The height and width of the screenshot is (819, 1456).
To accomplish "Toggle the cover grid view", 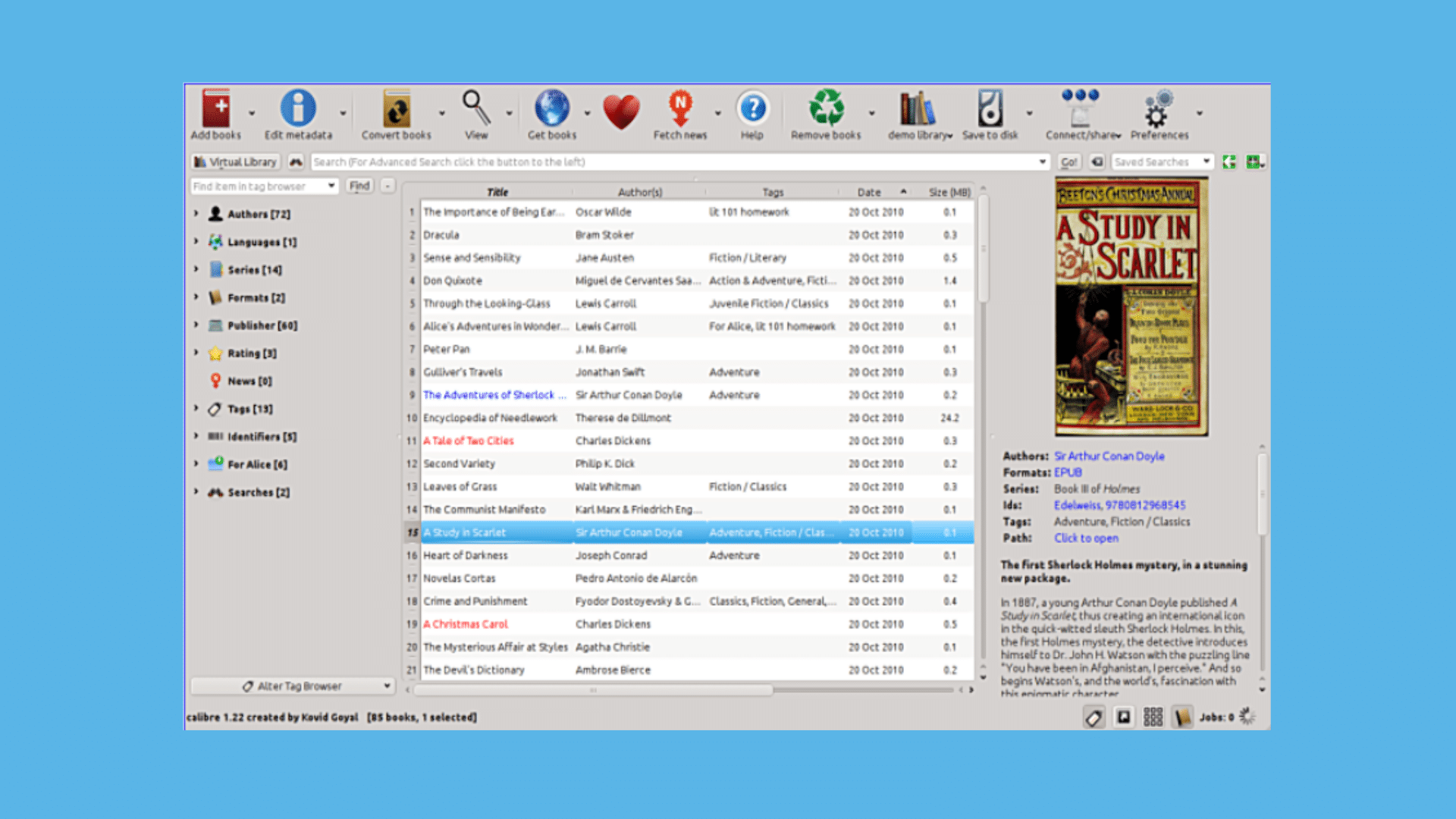I will 1153,717.
